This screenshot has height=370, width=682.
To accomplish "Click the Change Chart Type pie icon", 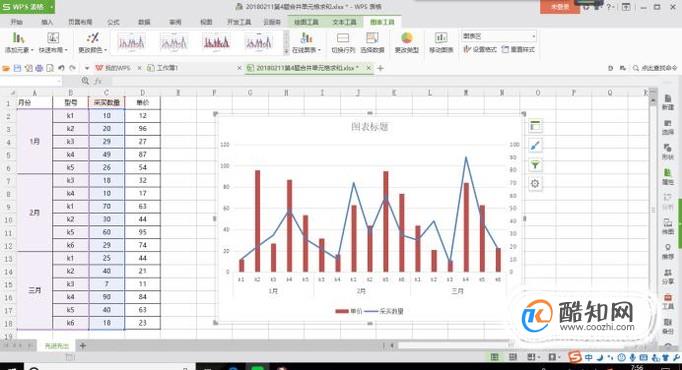I will (407, 43).
